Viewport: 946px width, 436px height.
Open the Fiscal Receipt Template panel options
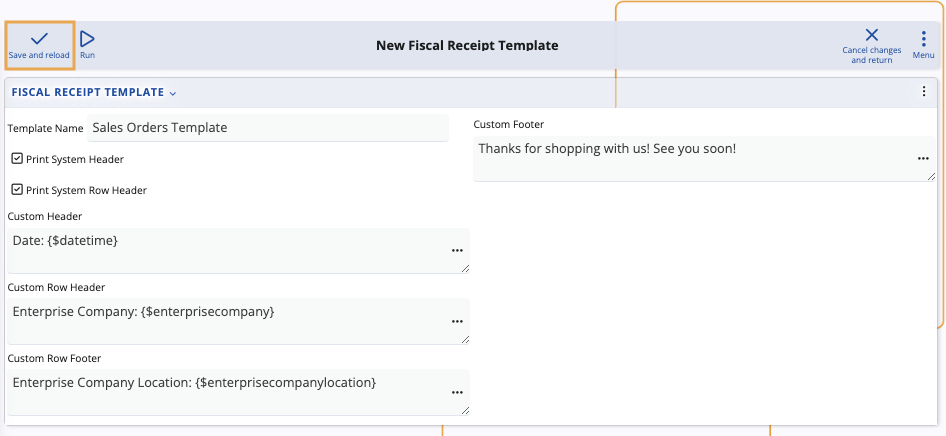point(924,92)
